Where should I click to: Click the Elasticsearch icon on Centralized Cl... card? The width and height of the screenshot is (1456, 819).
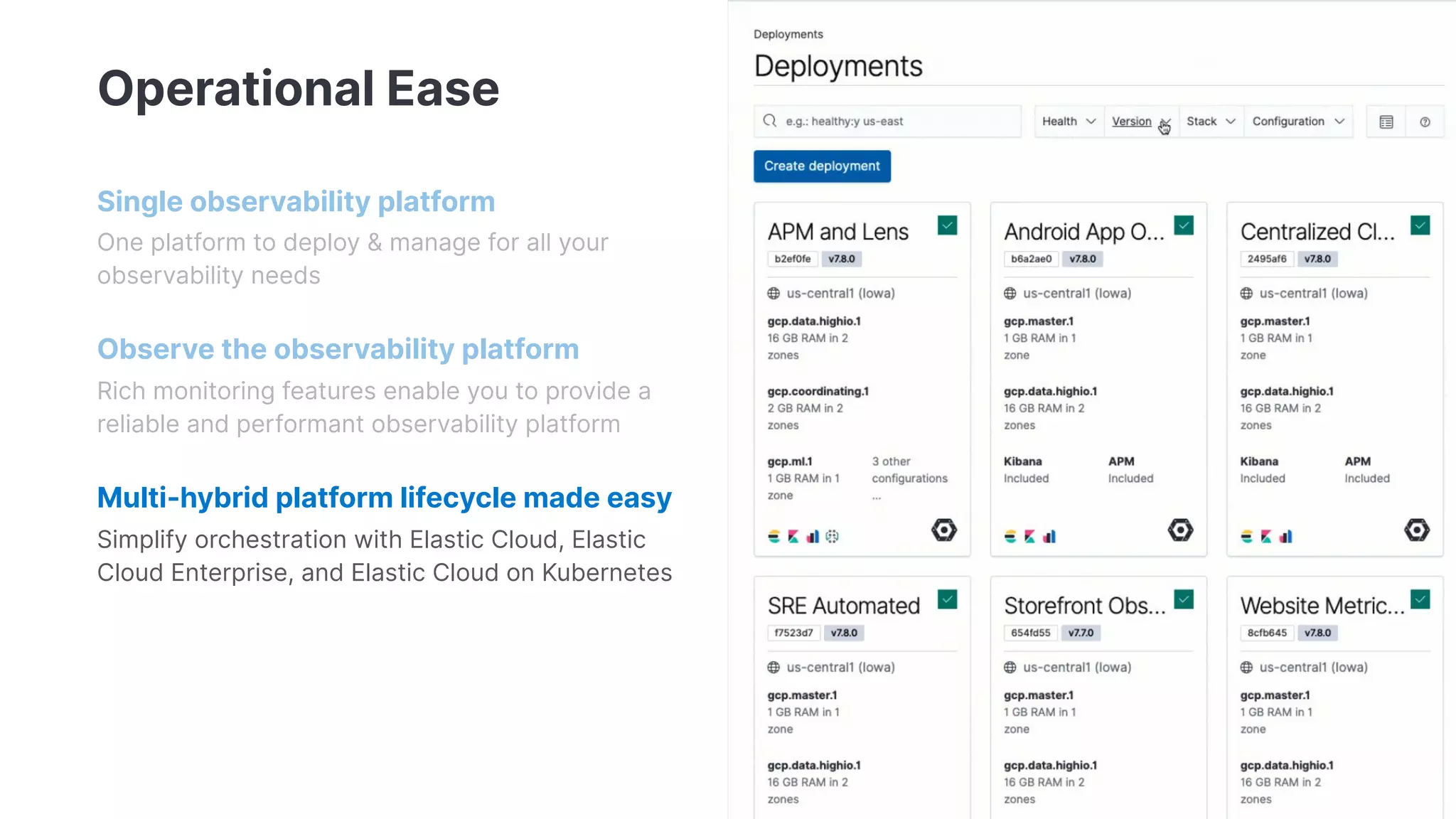[1247, 537]
